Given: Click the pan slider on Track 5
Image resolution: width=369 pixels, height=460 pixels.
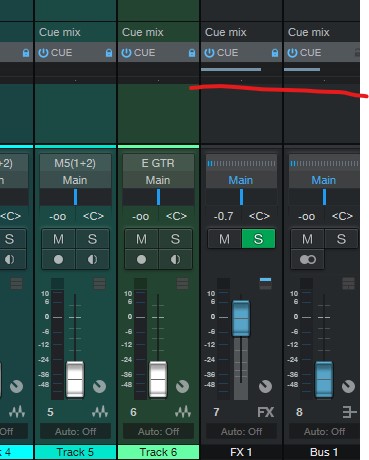Looking at the screenshot, I should coord(75,197).
